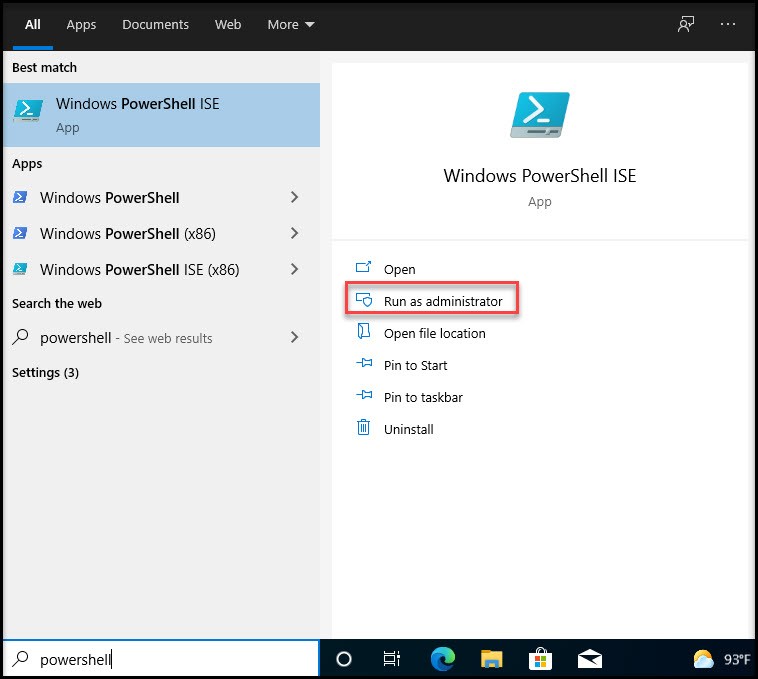Click Windows PowerShell (x86) icon
This screenshot has width=758, height=679.
(x=20, y=233)
